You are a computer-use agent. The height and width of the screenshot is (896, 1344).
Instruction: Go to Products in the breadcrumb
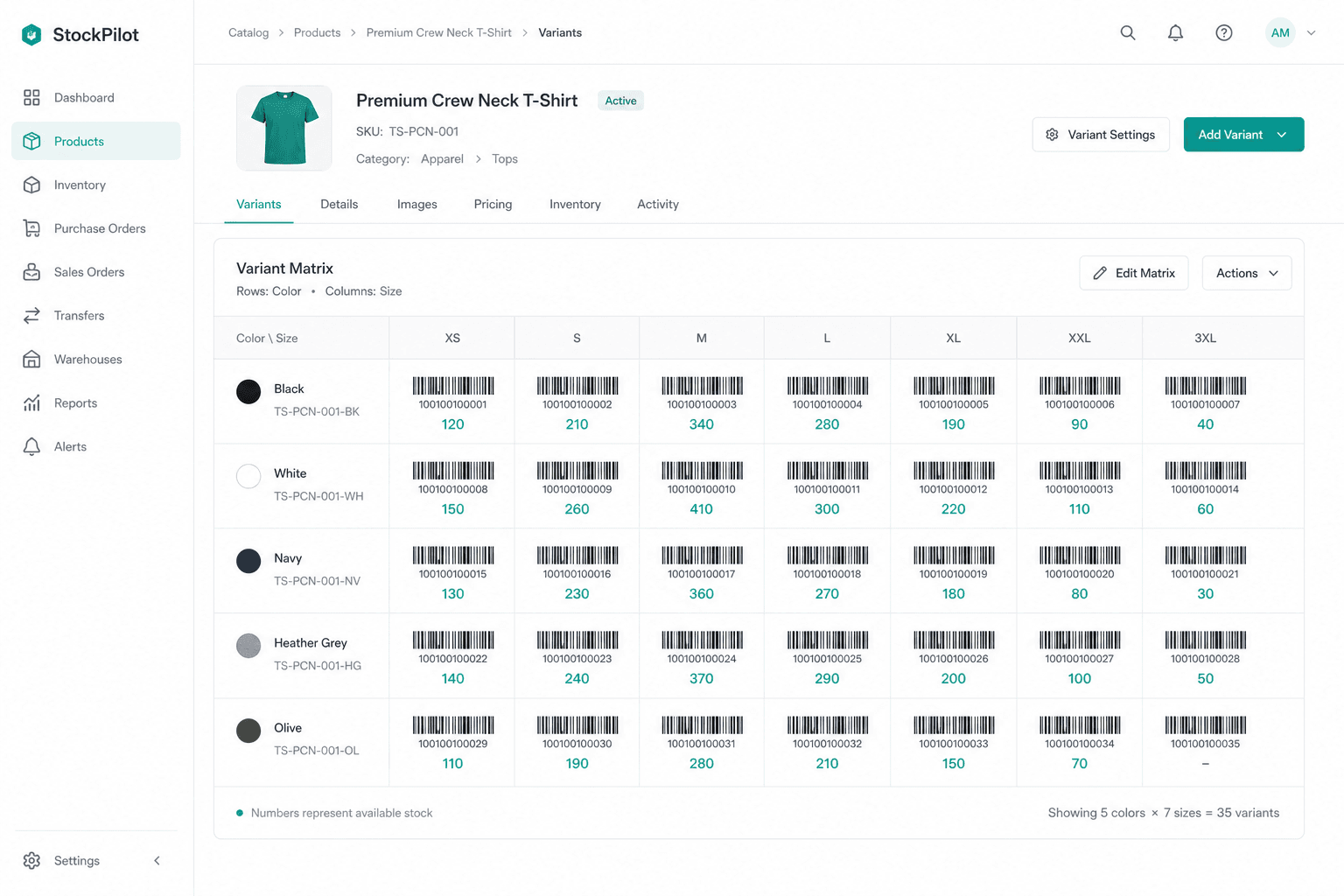click(x=317, y=32)
